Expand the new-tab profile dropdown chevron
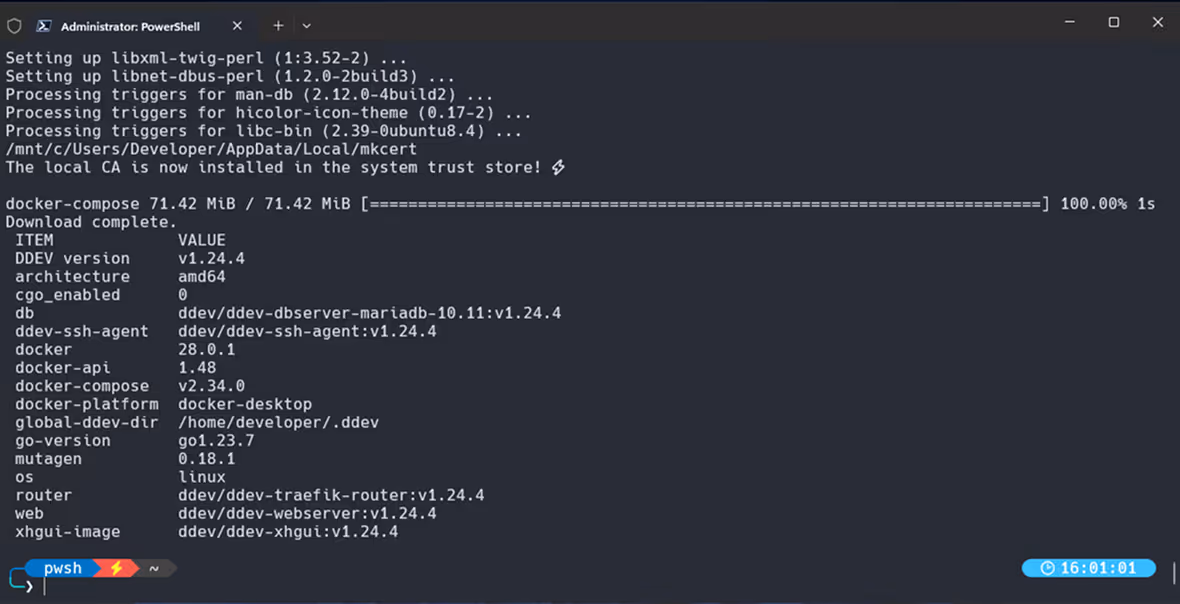The width and height of the screenshot is (1180, 604). [306, 26]
